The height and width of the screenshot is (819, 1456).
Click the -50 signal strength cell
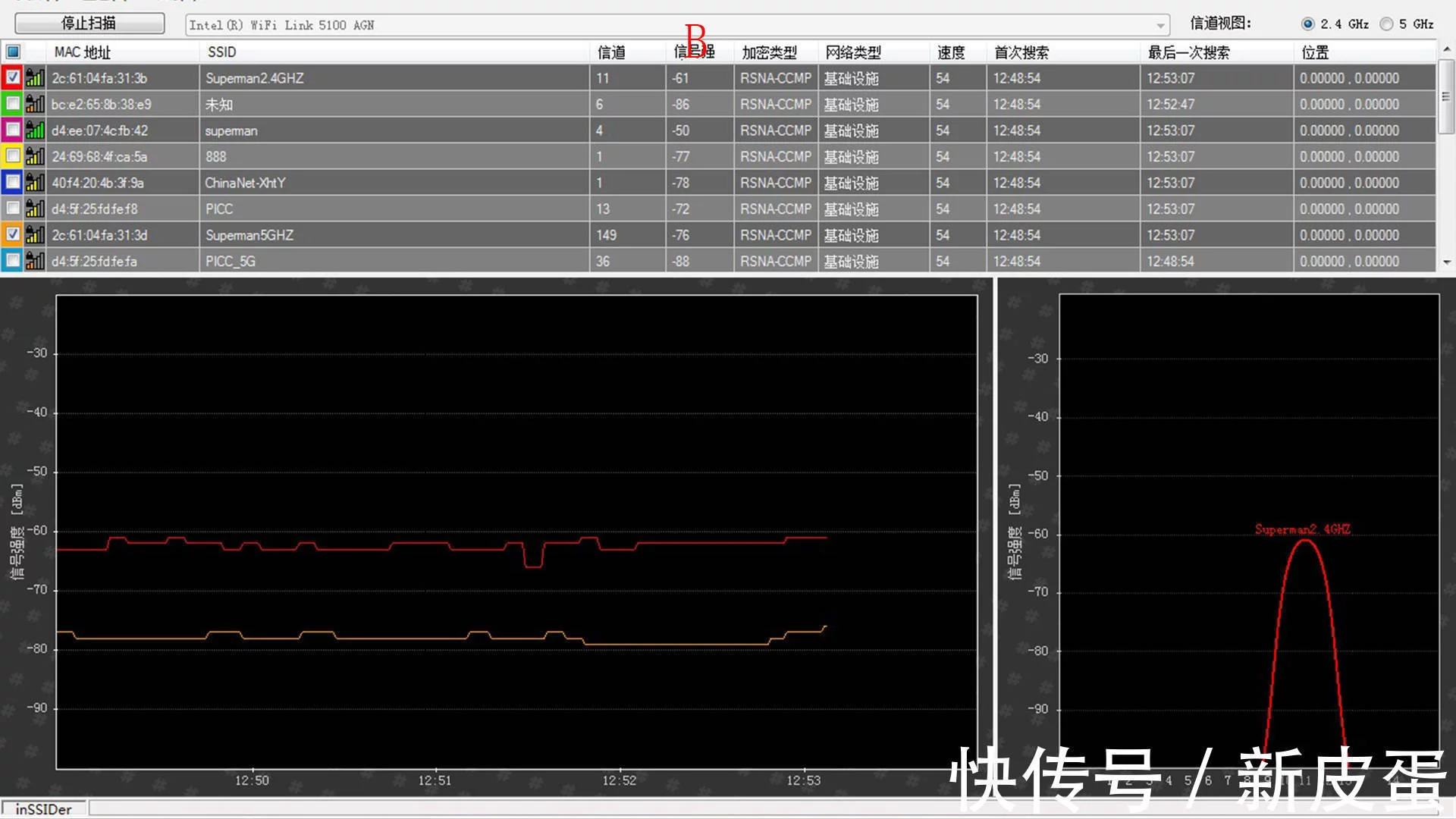(700, 130)
